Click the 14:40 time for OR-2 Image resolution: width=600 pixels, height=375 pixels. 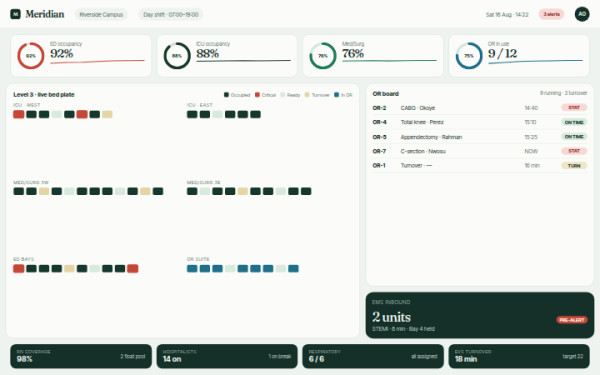[531, 108]
